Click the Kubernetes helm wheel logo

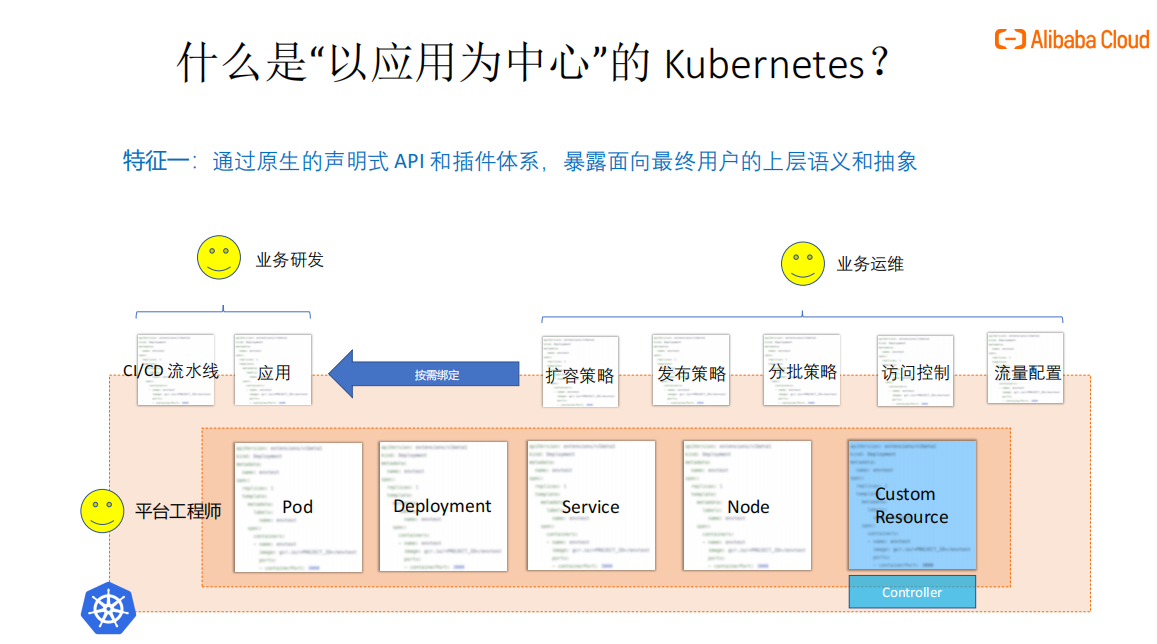108,609
